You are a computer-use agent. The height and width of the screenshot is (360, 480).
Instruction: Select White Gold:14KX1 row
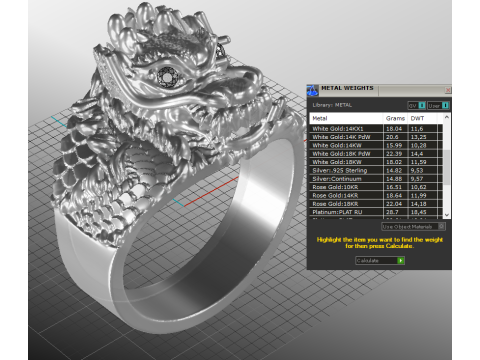[376, 129]
